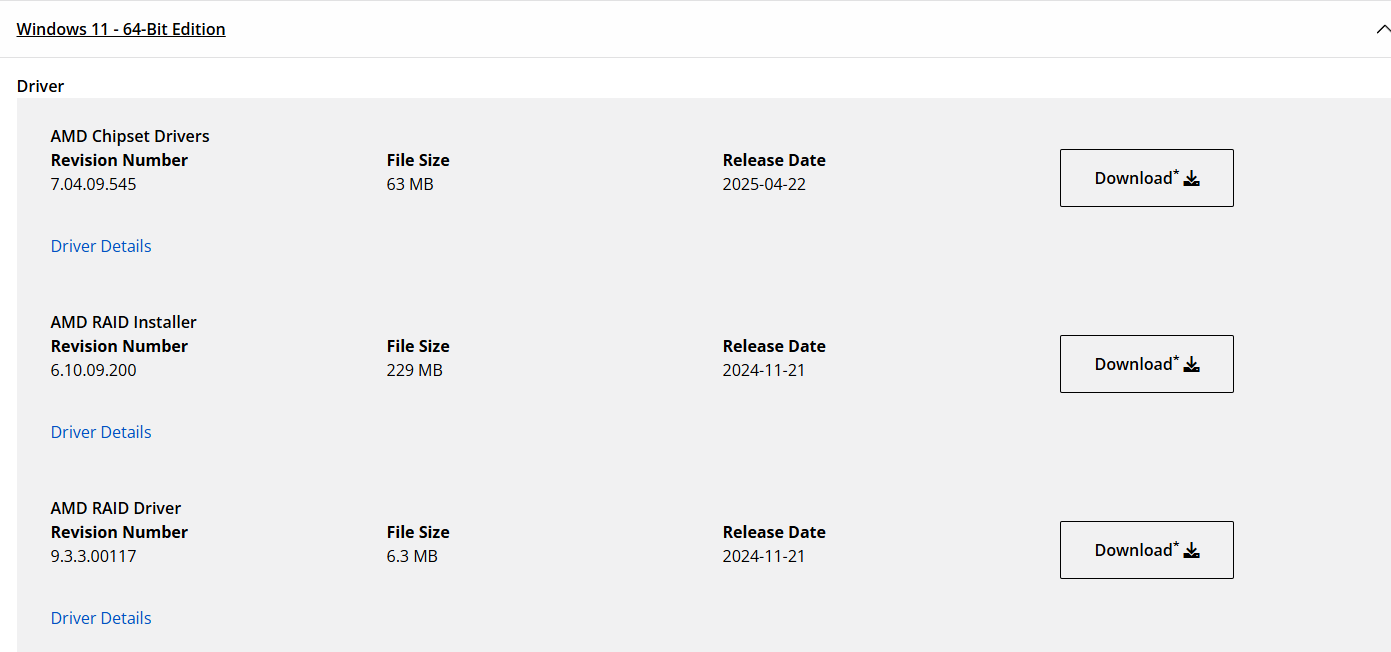Image resolution: width=1391 pixels, height=652 pixels.
Task: Click the AMD Chipset Drivers title text
Action: tap(130, 136)
